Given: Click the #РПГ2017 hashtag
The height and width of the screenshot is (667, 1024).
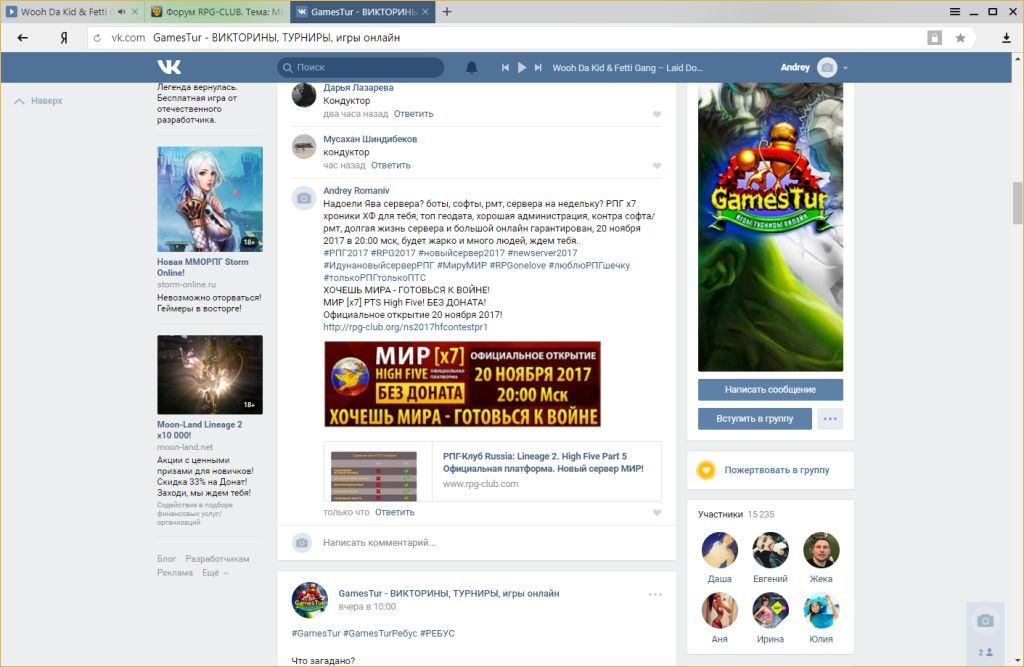Looking at the screenshot, I should (345, 253).
